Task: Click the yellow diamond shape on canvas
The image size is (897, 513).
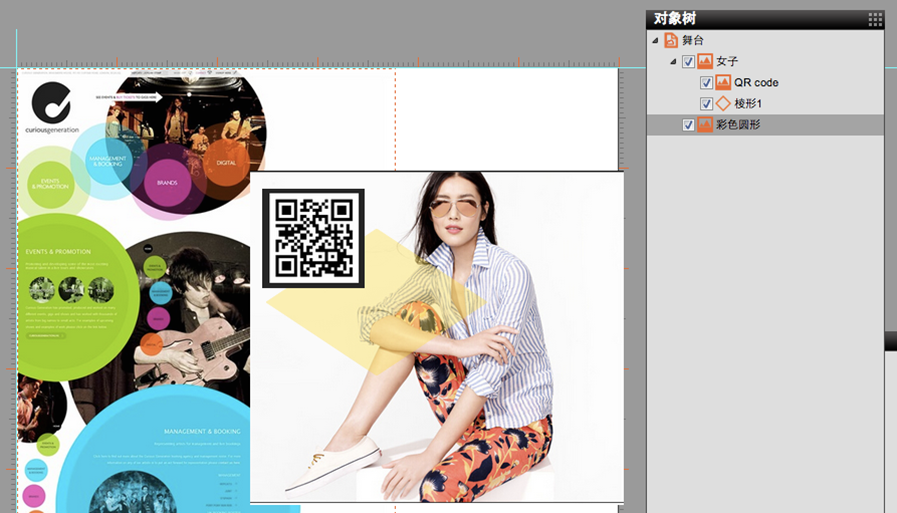Action: coord(375,302)
